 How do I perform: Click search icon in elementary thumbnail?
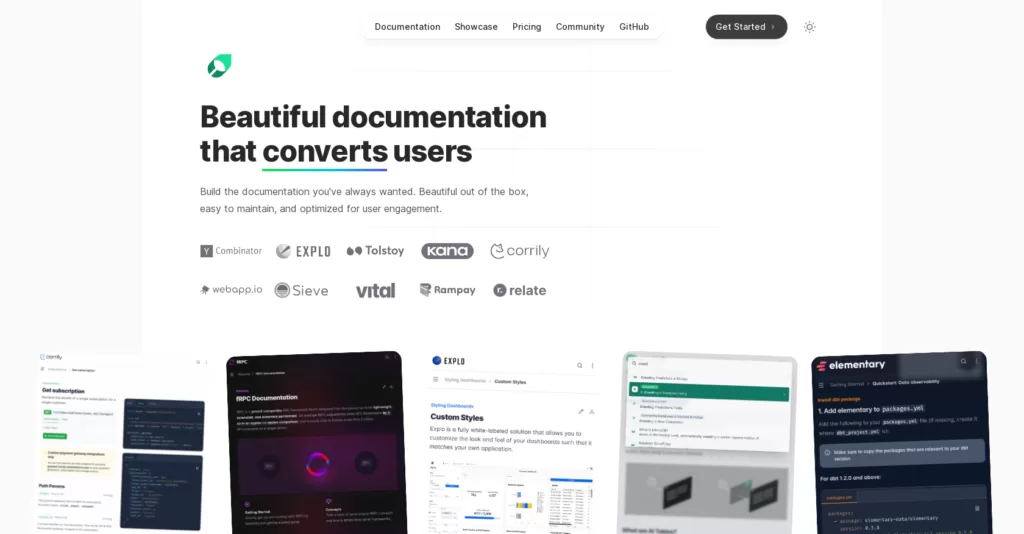tap(963, 361)
